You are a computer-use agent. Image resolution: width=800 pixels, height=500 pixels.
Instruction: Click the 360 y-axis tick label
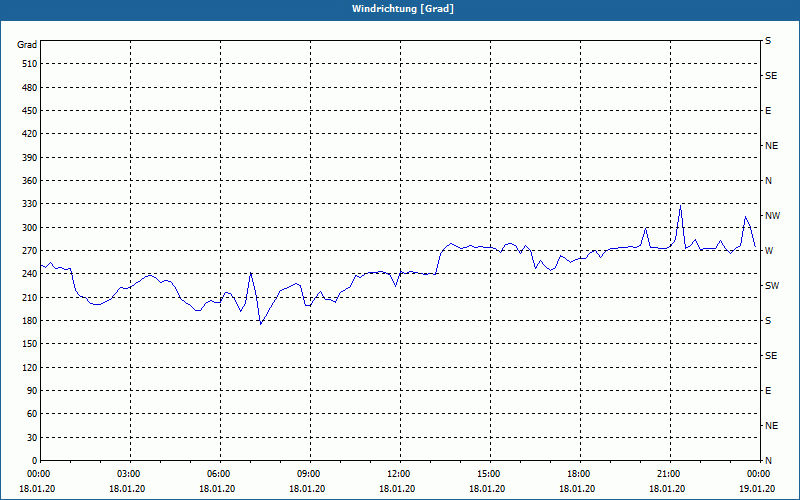point(30,181)
